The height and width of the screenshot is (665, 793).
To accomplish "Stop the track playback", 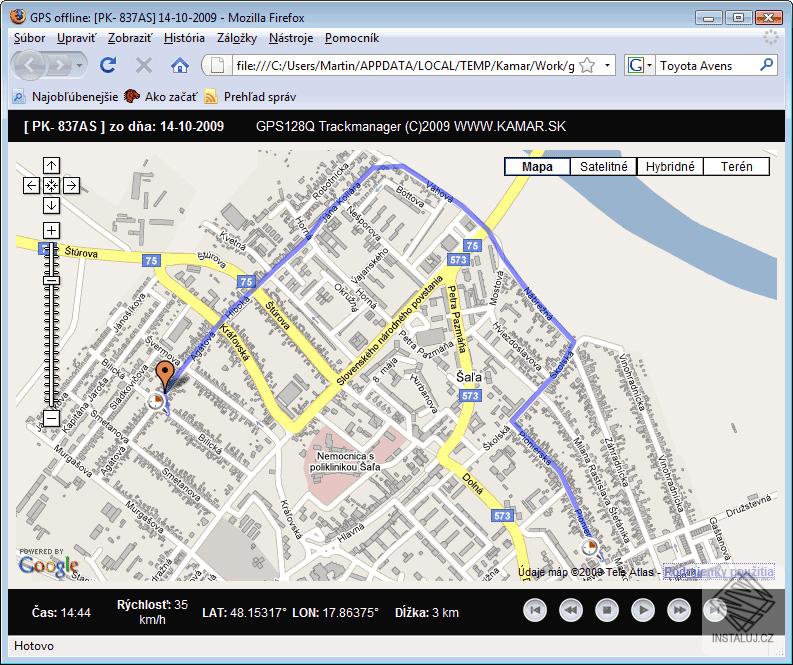I will (x=607, y=610).
